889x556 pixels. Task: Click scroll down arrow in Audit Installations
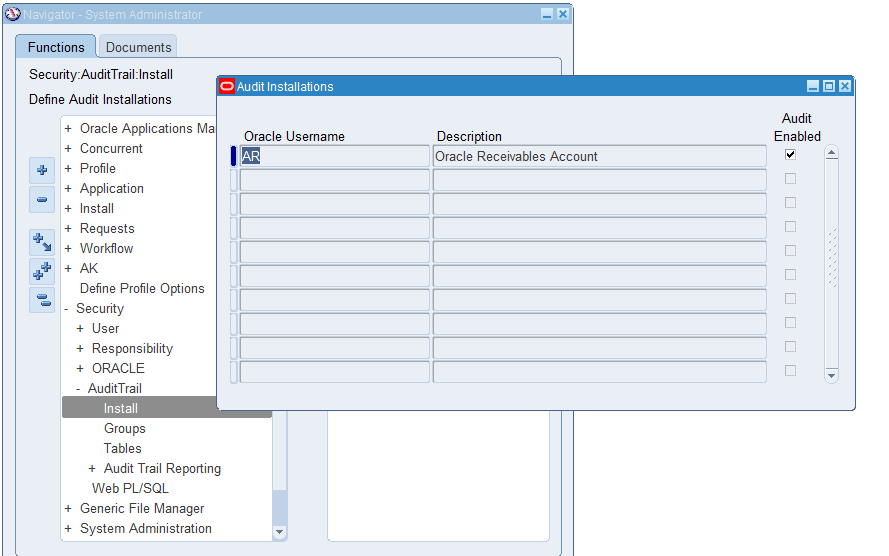tap(831, 375)
